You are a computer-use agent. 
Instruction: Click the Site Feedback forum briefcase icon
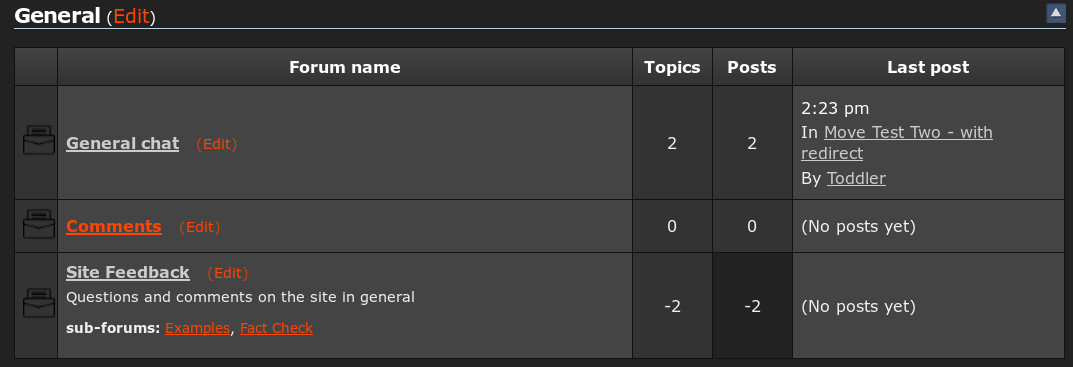39,303
